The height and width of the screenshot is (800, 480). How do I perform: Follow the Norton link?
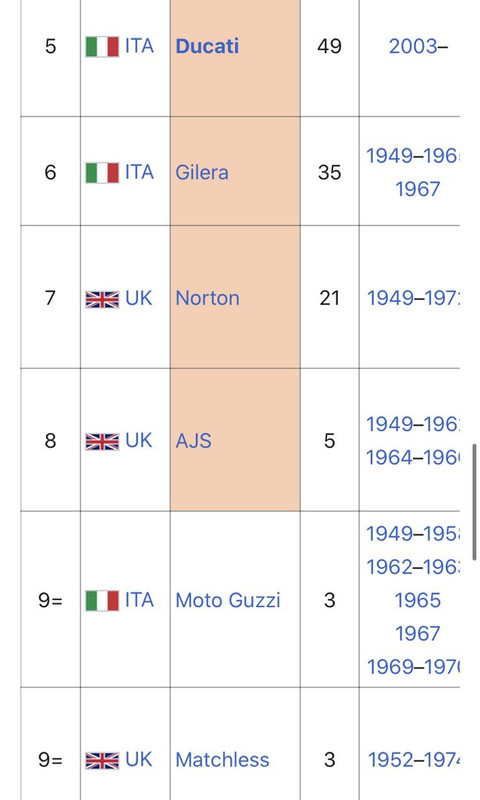click(208, 298)
